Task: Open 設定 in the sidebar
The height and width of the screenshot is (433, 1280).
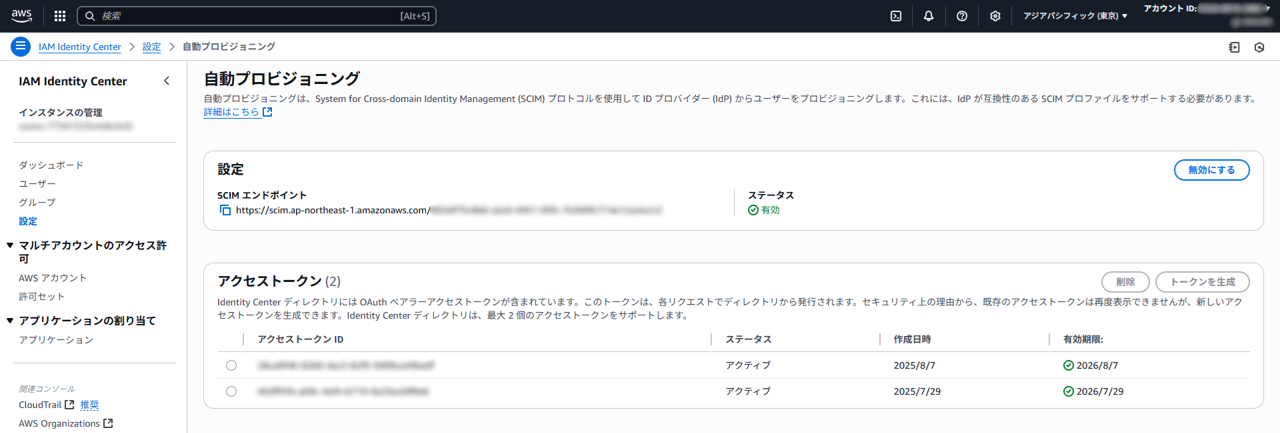Action: (28, 221)
